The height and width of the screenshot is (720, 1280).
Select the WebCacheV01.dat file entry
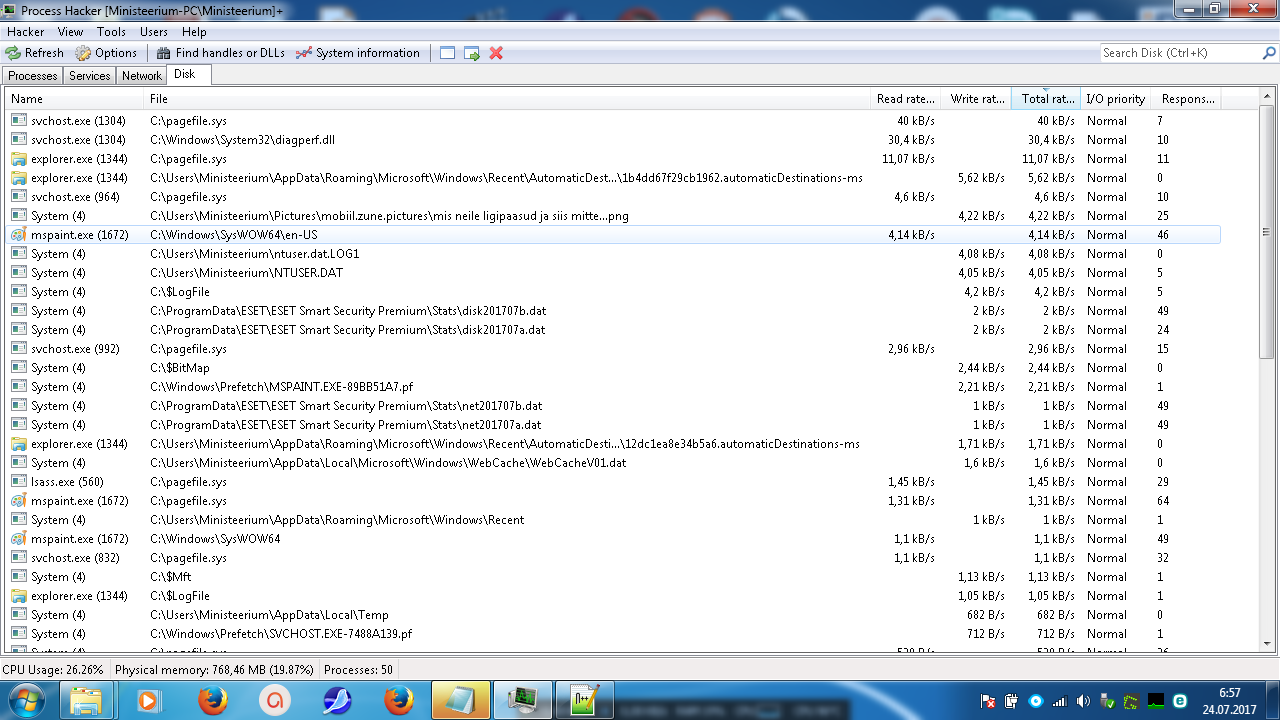388,463
